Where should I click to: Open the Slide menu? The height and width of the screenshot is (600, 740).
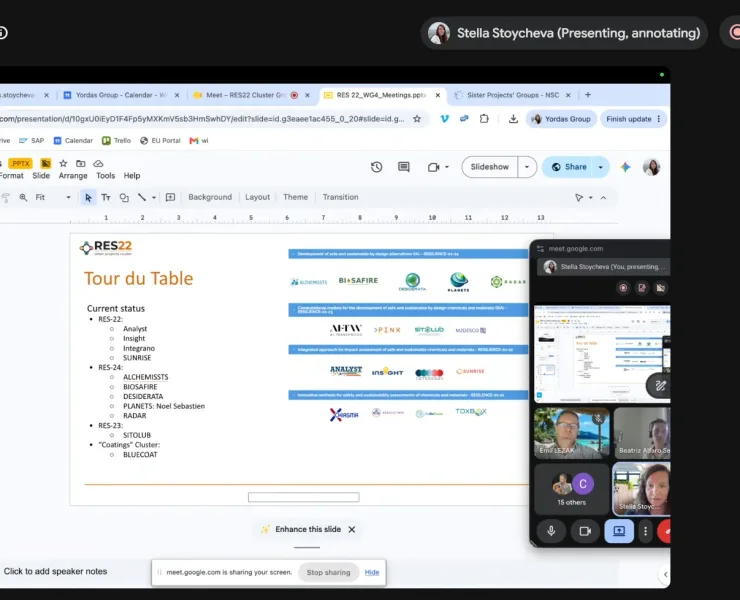click(41, 176)
